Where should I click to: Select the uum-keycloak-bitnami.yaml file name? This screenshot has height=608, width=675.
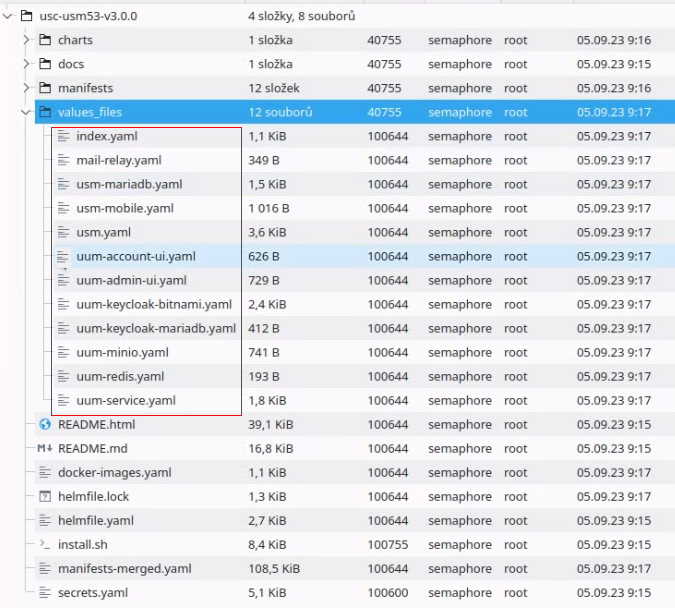click(154, 304)
